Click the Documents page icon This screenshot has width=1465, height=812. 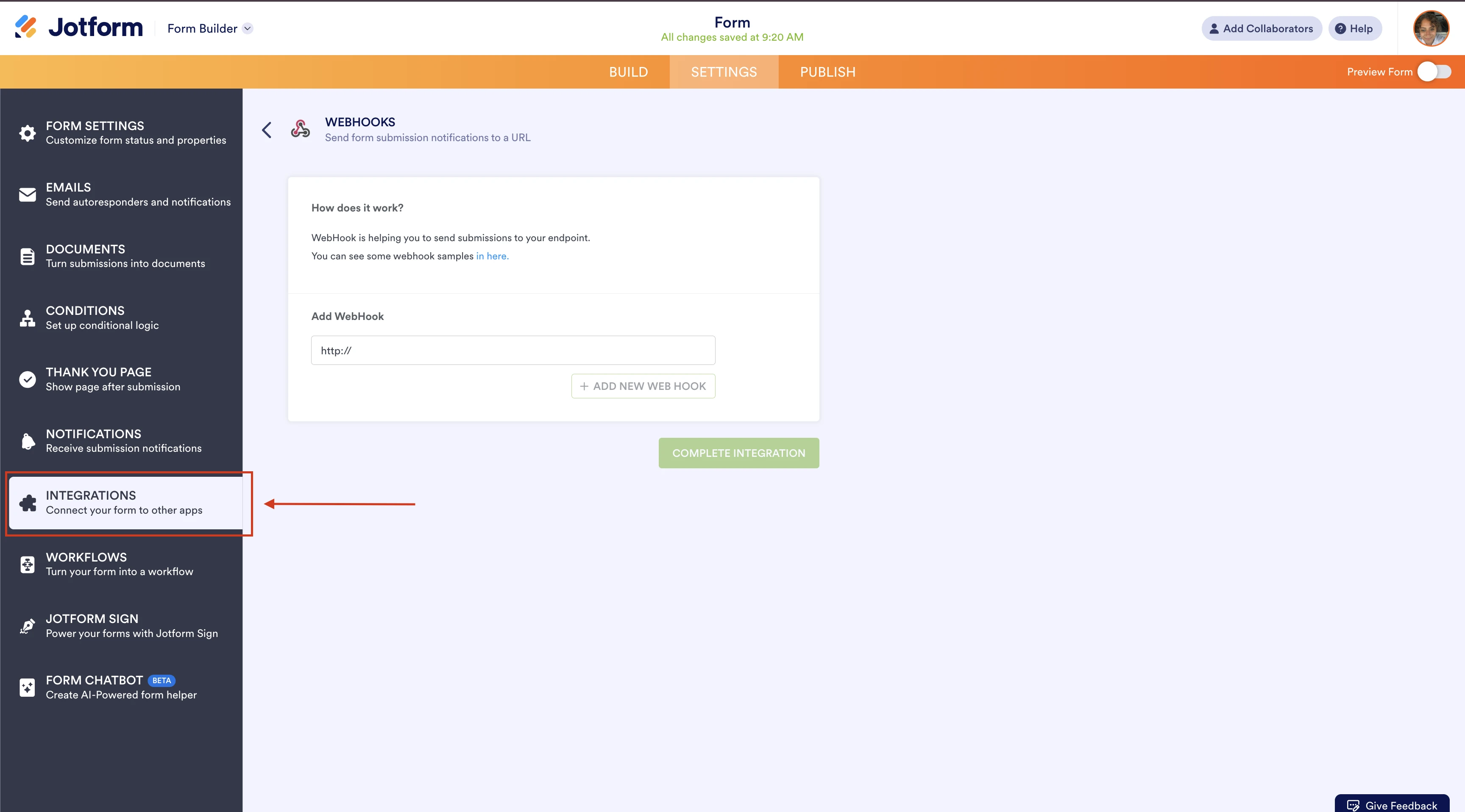[x=27, y=256]
